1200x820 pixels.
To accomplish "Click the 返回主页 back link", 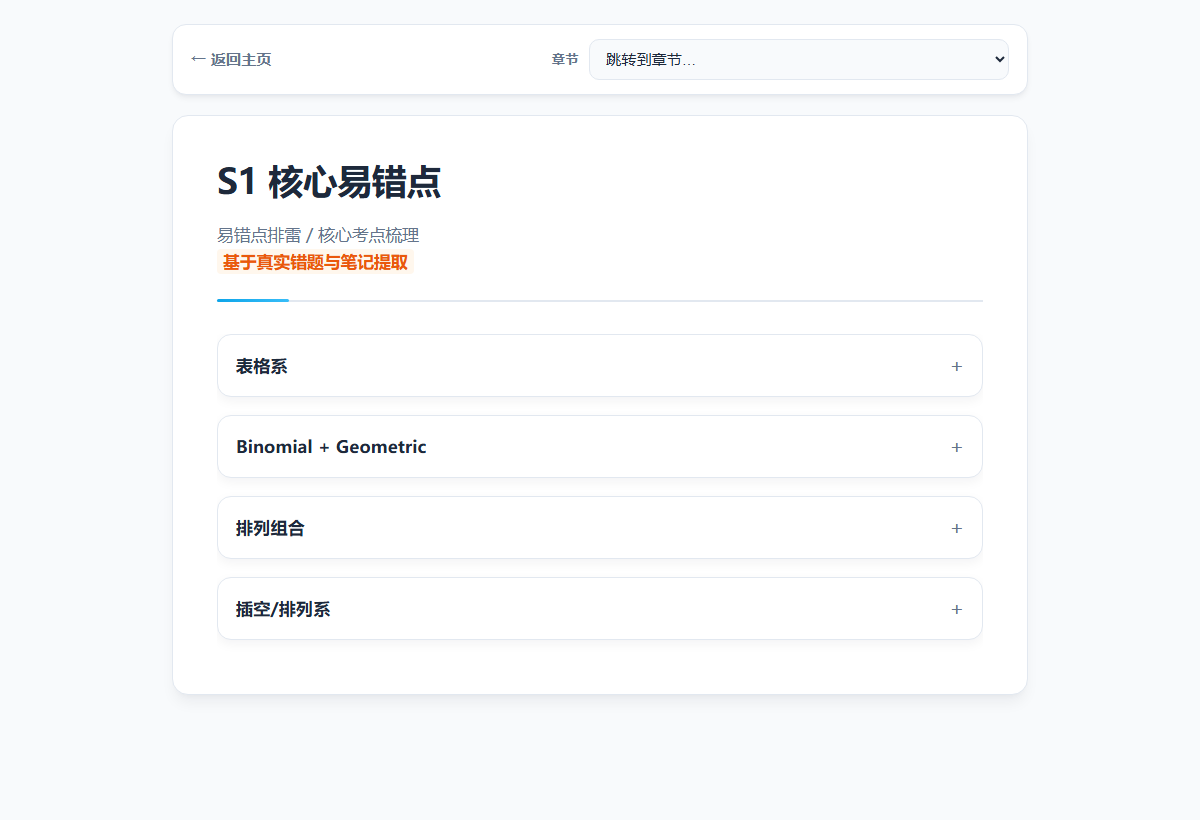I will 231,59.
